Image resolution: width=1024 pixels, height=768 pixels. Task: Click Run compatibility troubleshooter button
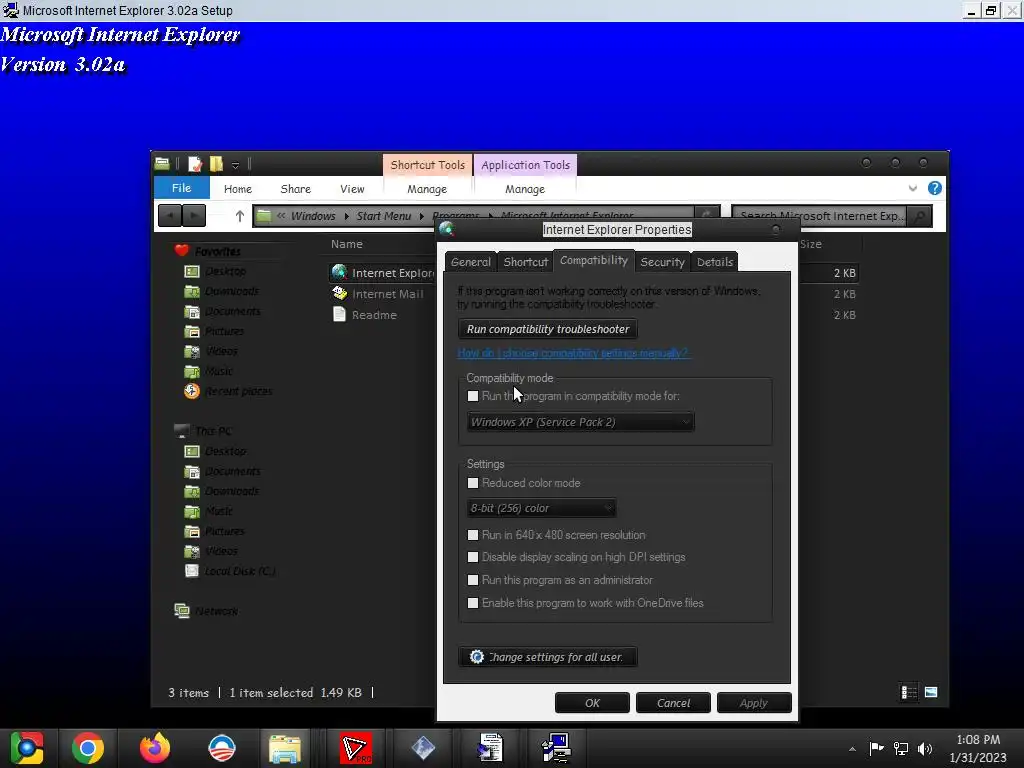tap(548, 329)
